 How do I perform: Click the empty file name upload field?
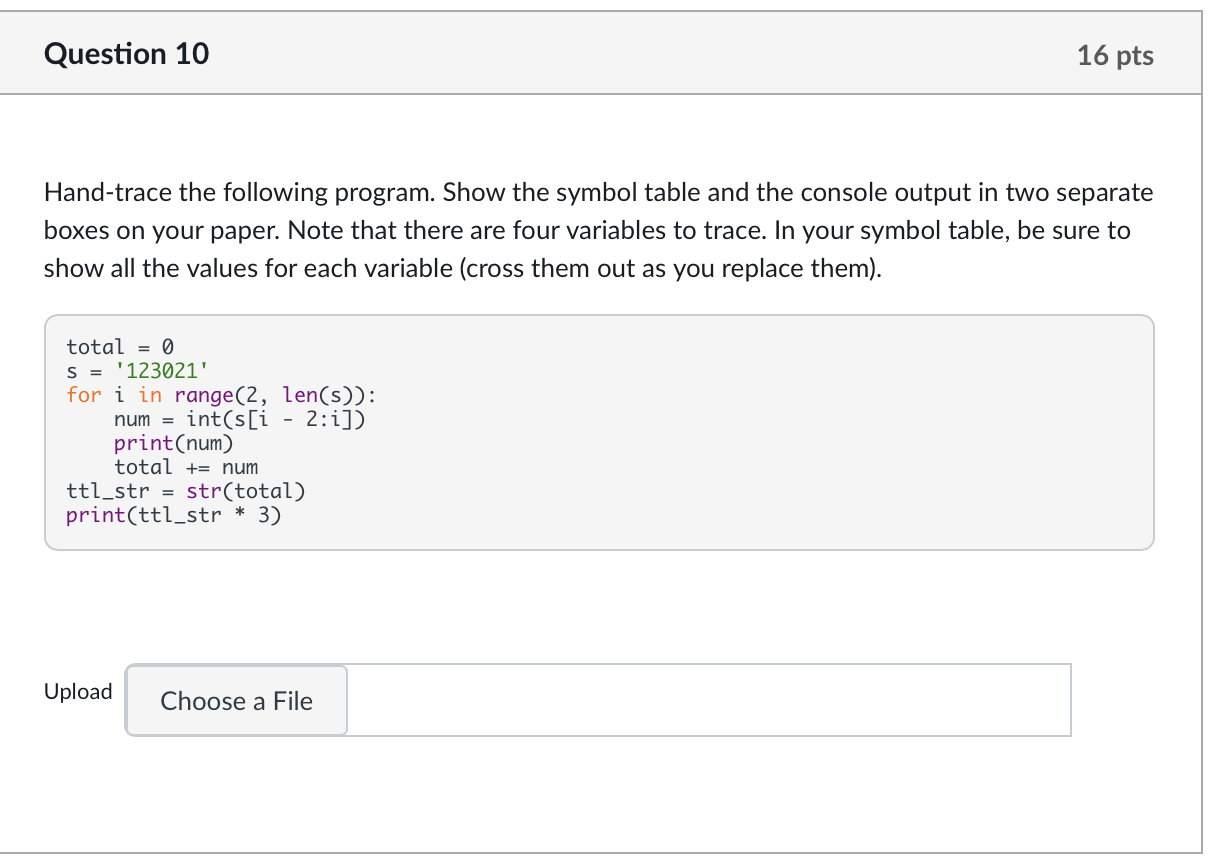tap(708, 700)
